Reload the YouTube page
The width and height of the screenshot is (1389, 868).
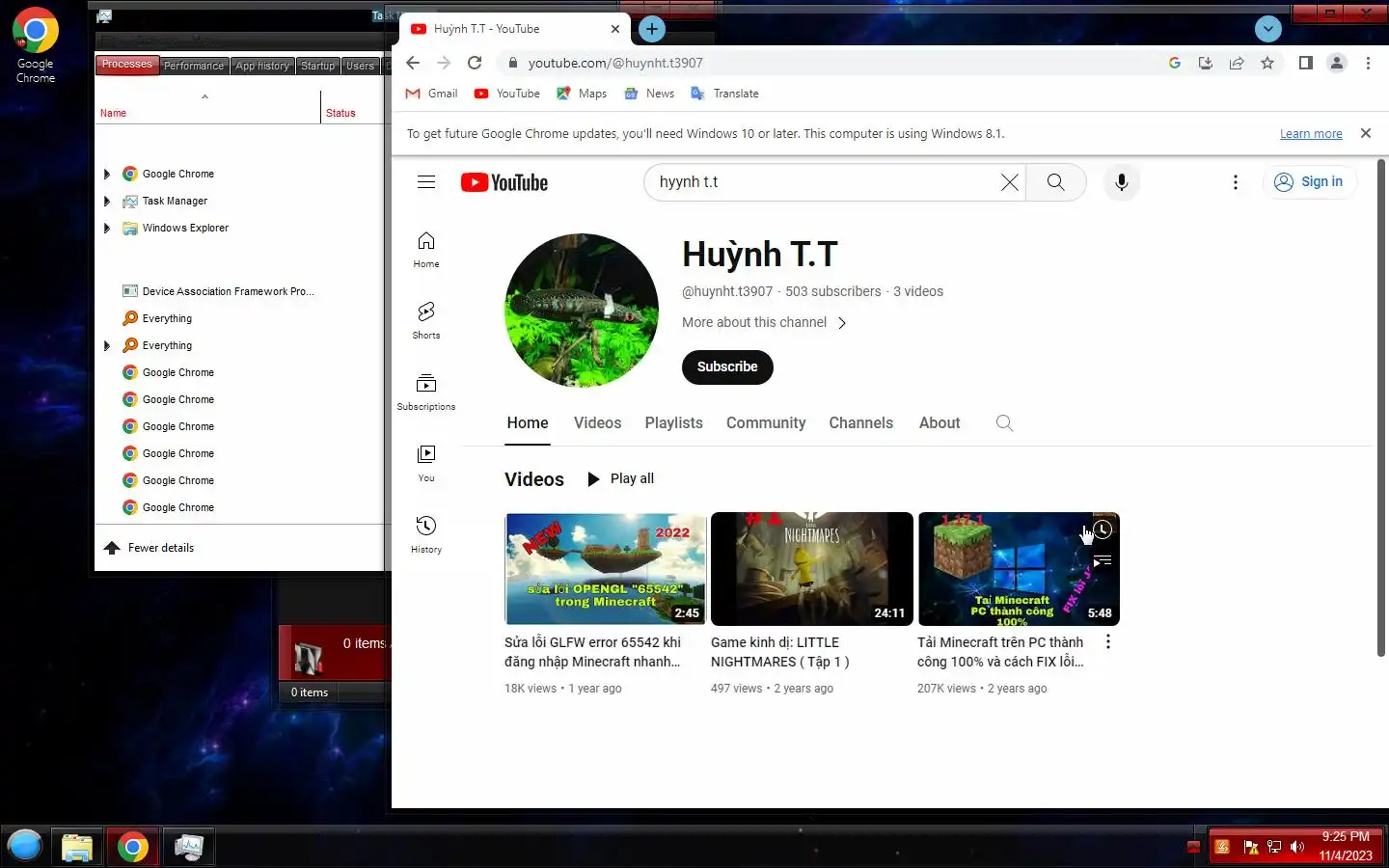pos(475,63)
